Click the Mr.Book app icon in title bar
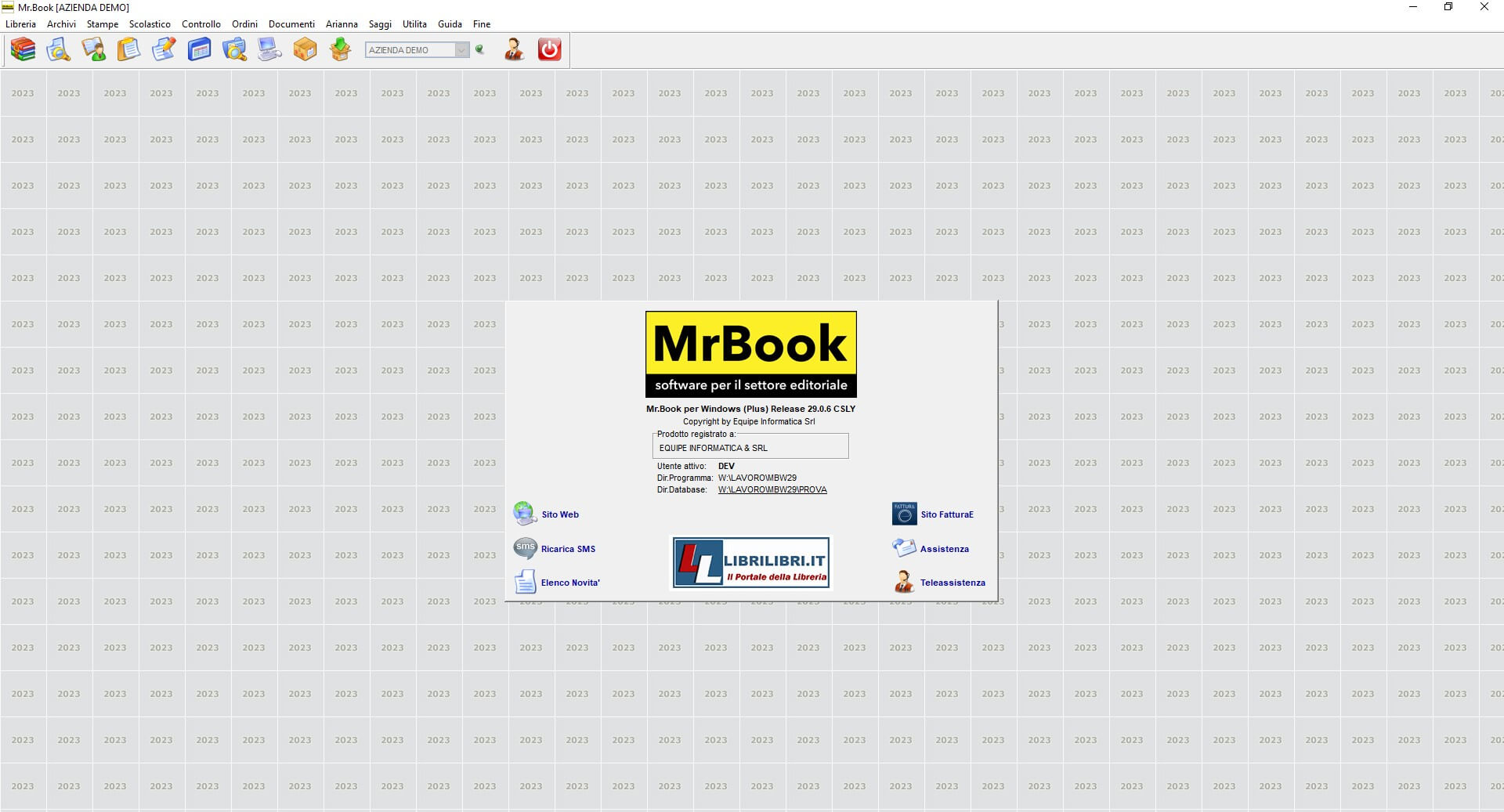1504x812 pixels. tap(8, 7)
